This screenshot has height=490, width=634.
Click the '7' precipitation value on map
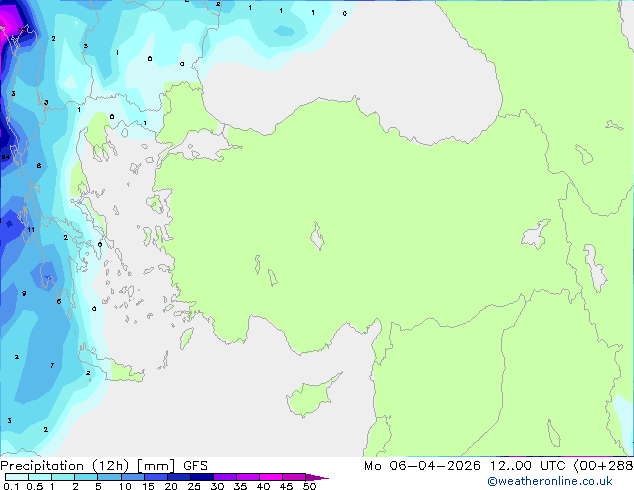pos(52,365)
